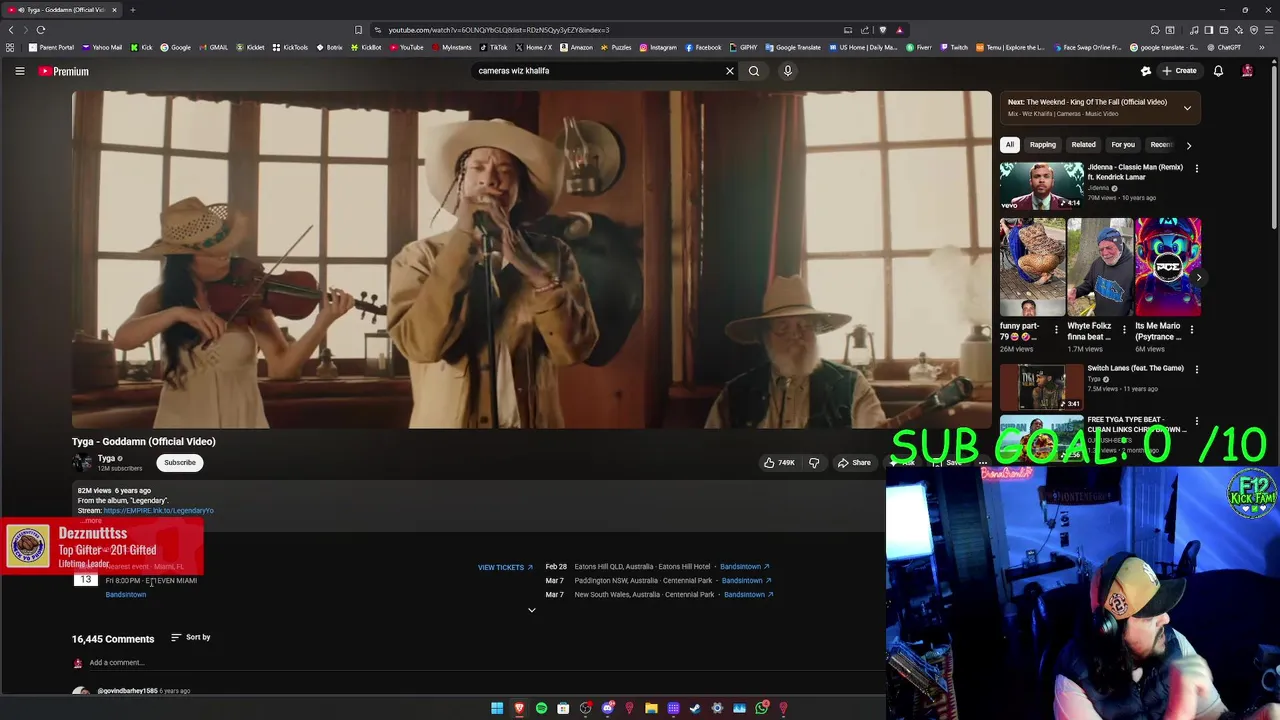Open the Brave Shields icon in the address bar
Screen dimensions: 1280x720
click(x=882, y=30)
